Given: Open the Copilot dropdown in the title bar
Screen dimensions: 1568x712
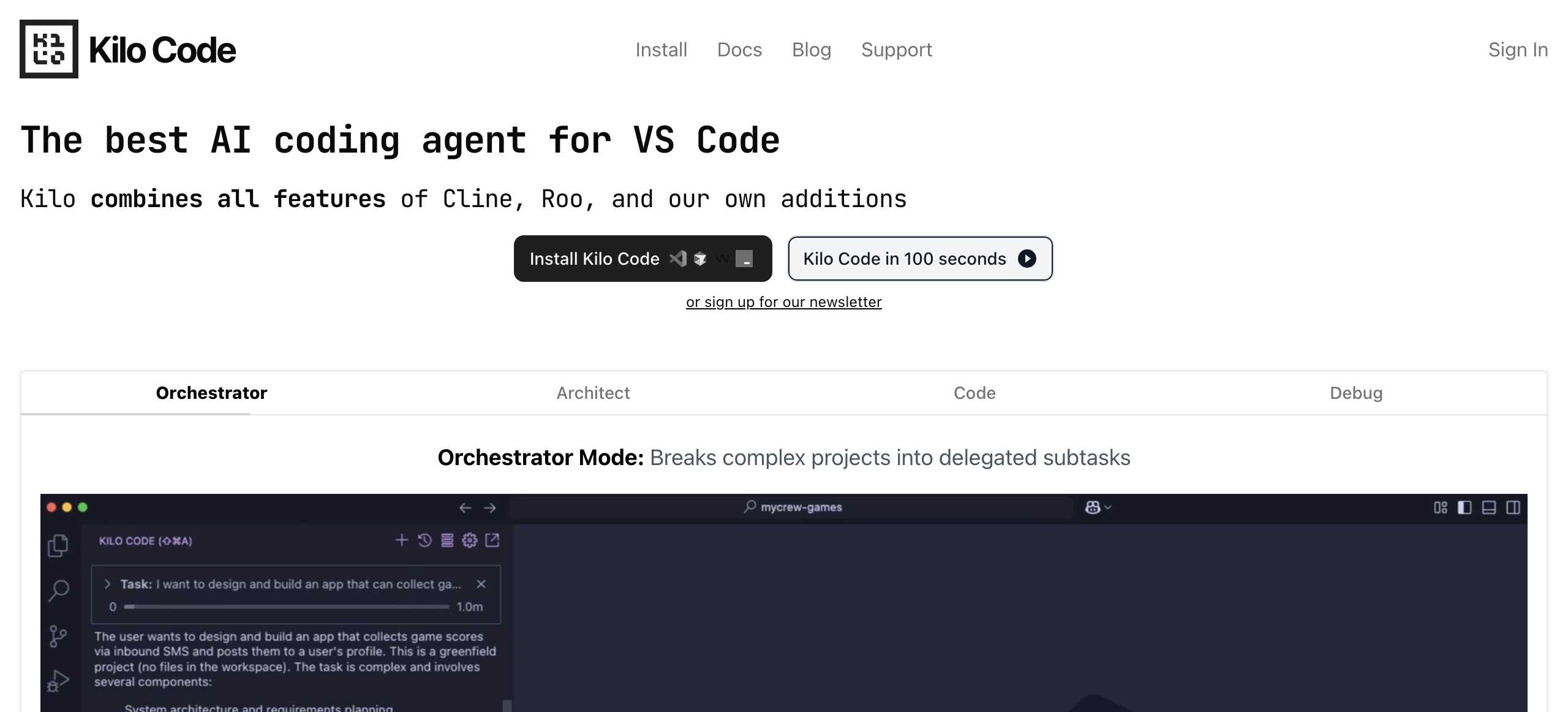Looking at the screenshot, I should coord(1098,507).
